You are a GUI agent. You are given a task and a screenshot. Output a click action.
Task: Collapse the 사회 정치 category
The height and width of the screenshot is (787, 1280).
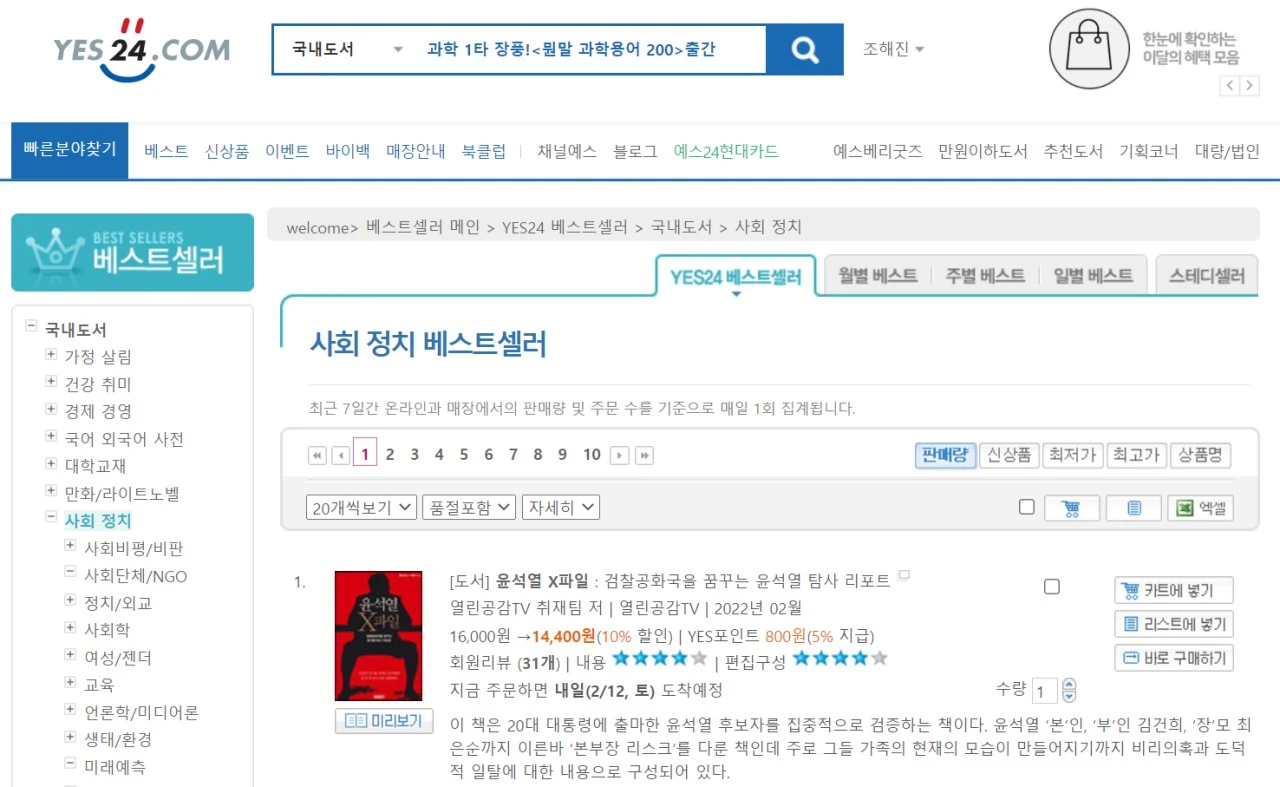pyautogui.click(x=51, y=517)
